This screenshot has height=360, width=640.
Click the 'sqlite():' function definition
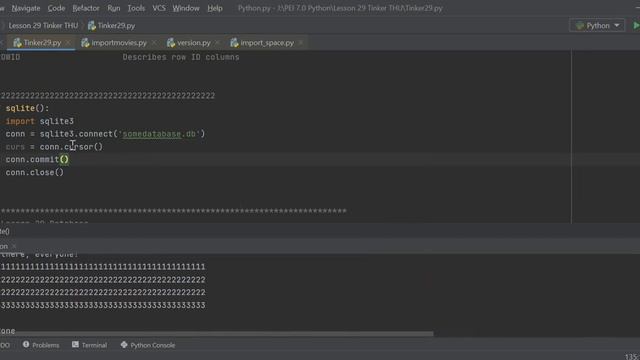(x=27, y=108)
